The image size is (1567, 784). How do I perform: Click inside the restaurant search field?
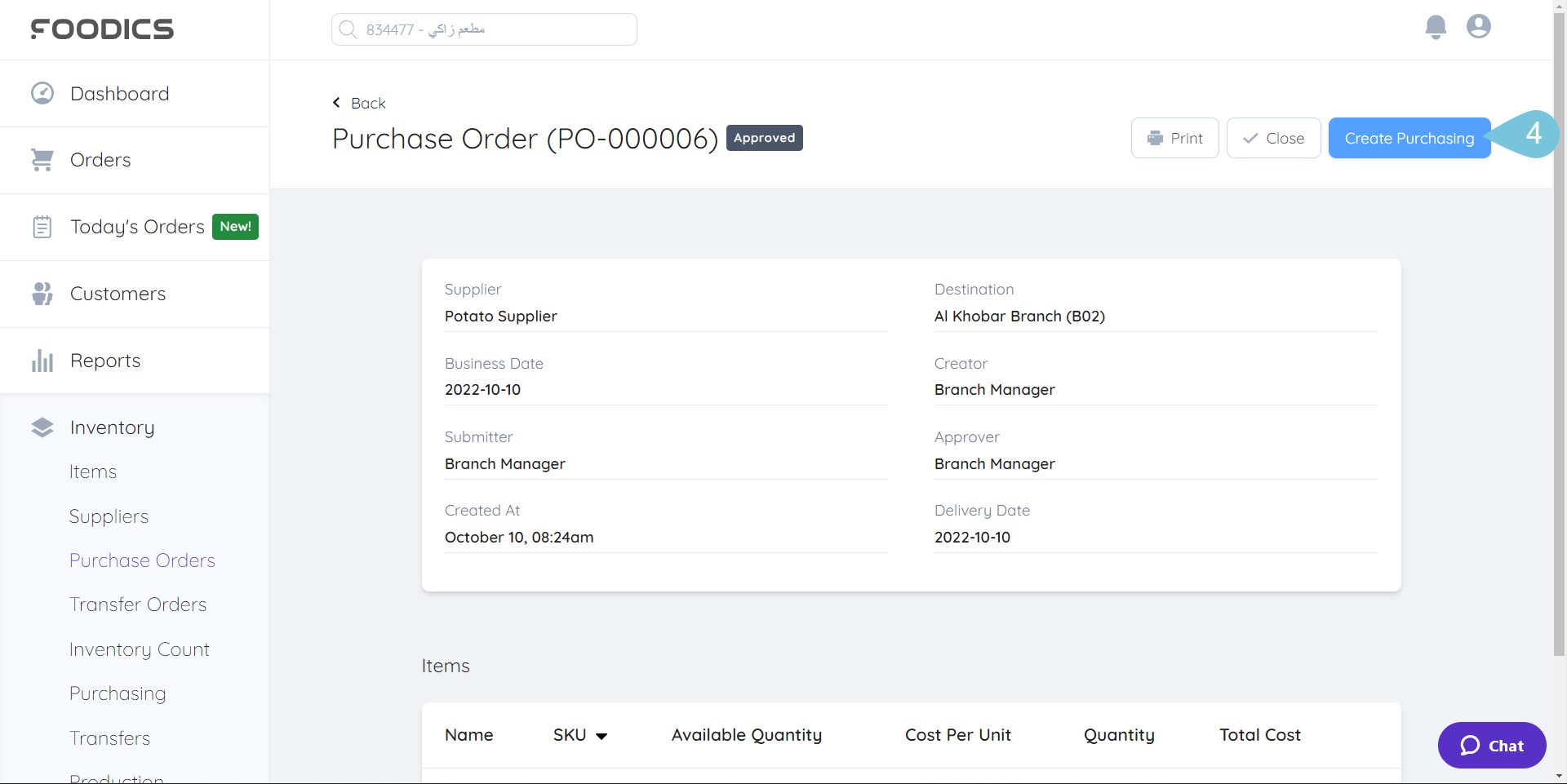[x=483, y=29]
